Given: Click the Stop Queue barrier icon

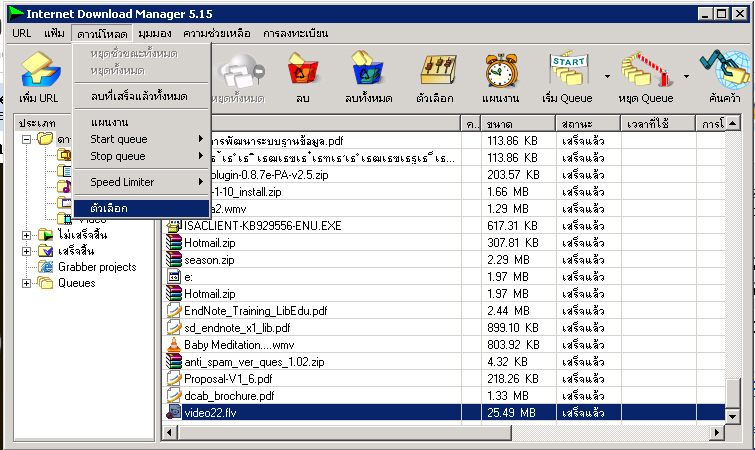Looking at the screenshot, I should point(647,70).
